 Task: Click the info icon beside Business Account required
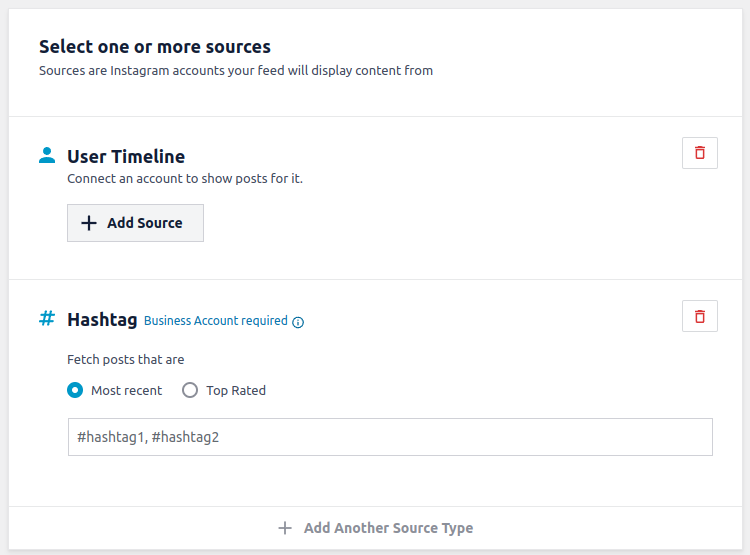click(298, 322)
